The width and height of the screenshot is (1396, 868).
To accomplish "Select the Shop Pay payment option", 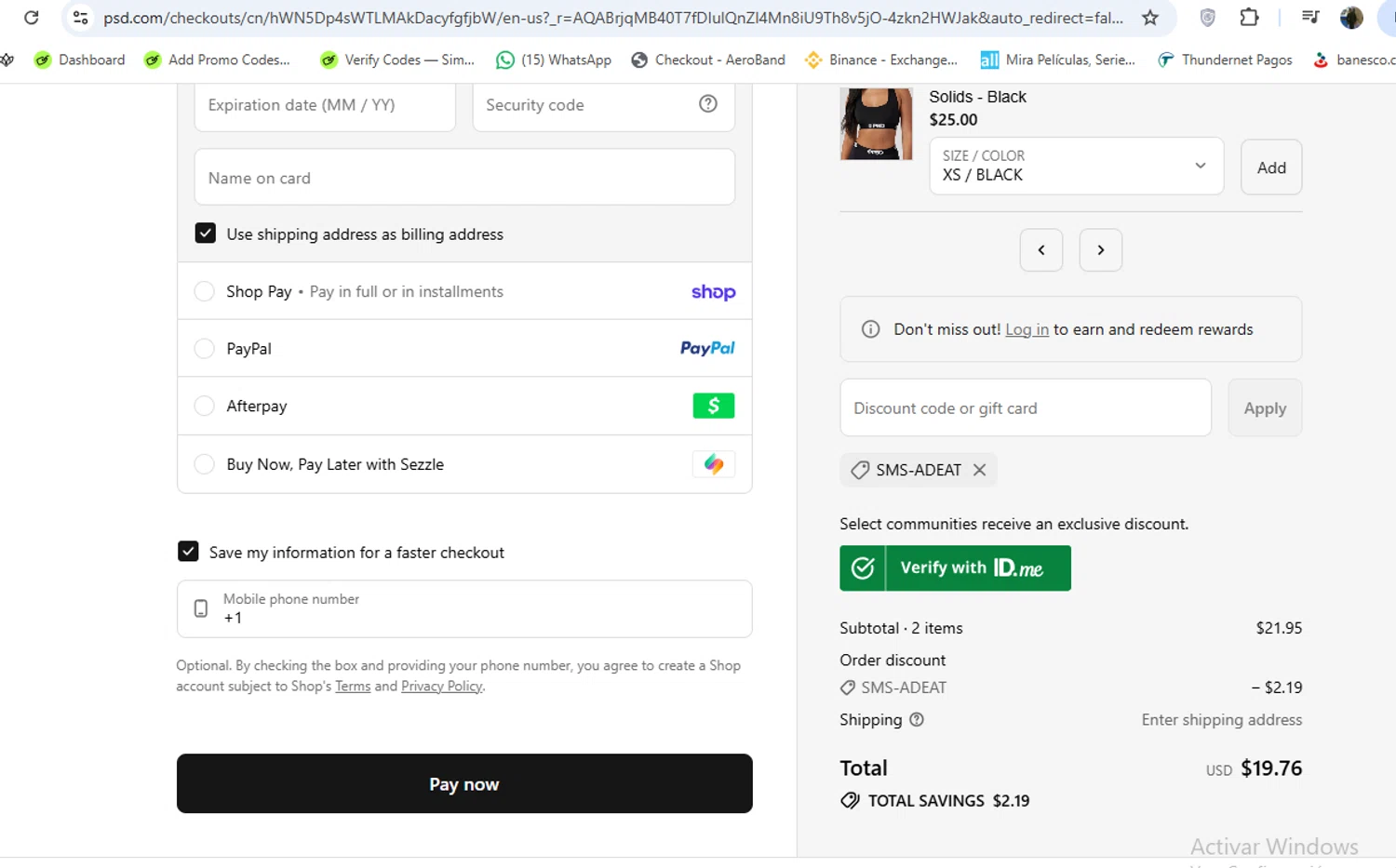I will point(204,291).
